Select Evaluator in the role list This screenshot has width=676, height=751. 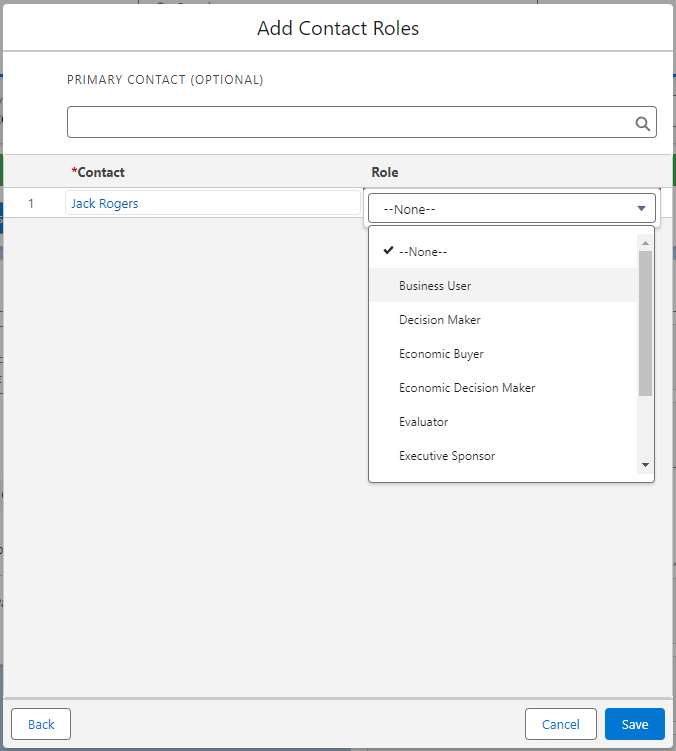423,422
